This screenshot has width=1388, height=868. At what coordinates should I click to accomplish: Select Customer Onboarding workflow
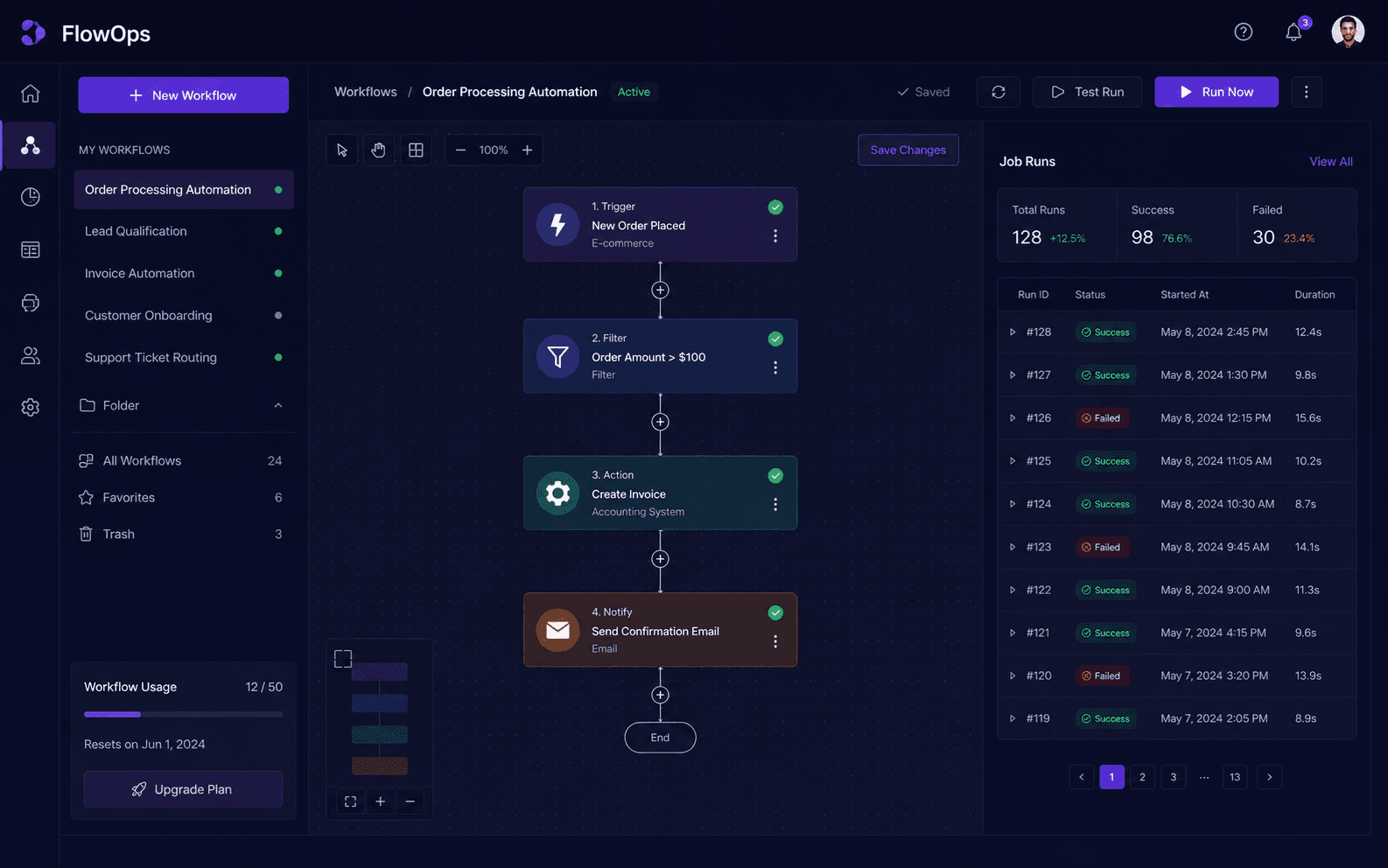click(184, 315)
